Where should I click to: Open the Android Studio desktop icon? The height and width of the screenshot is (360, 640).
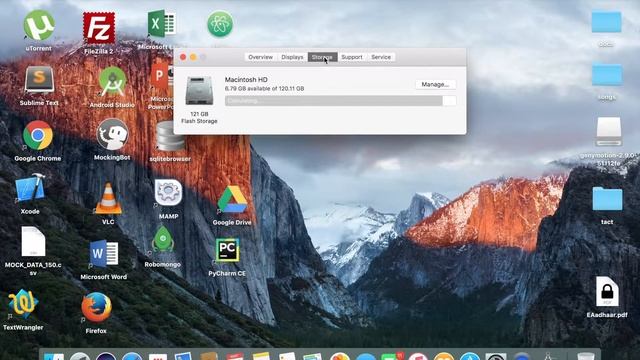pos(112,82)
